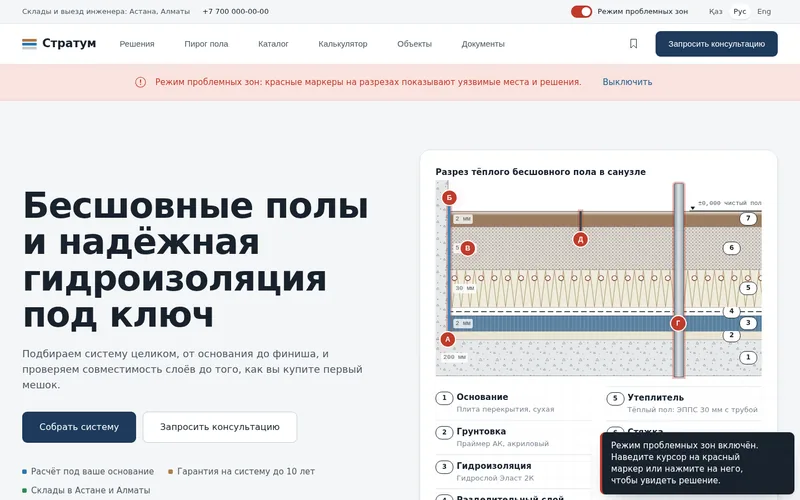800x500 pixels.
Task: Click red marker Г on the pipe
Action: coord(678,323)
